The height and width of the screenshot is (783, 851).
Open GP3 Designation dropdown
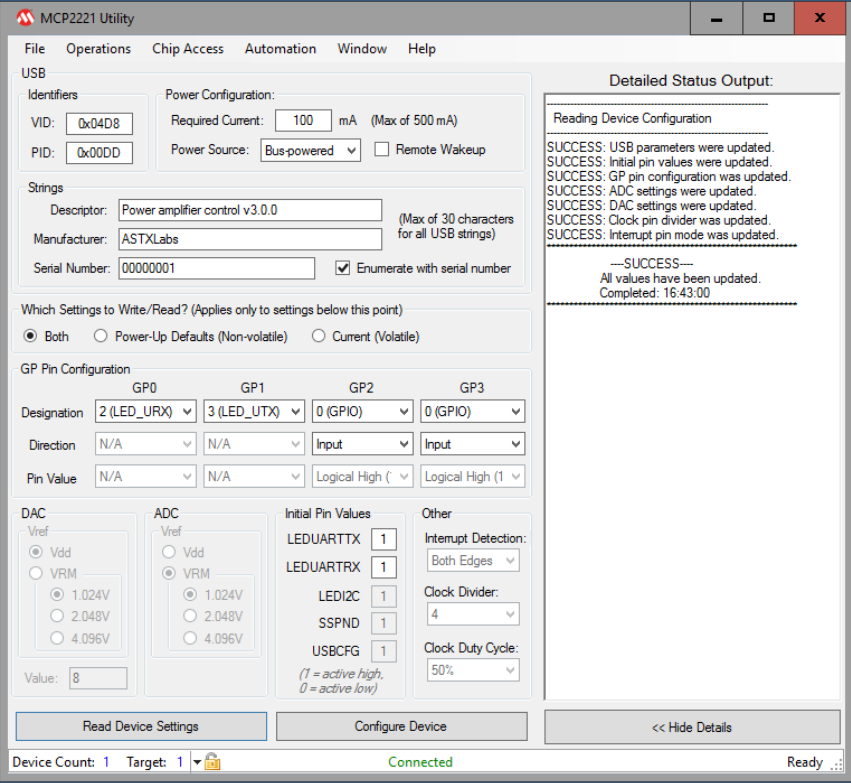click(472, 411)
